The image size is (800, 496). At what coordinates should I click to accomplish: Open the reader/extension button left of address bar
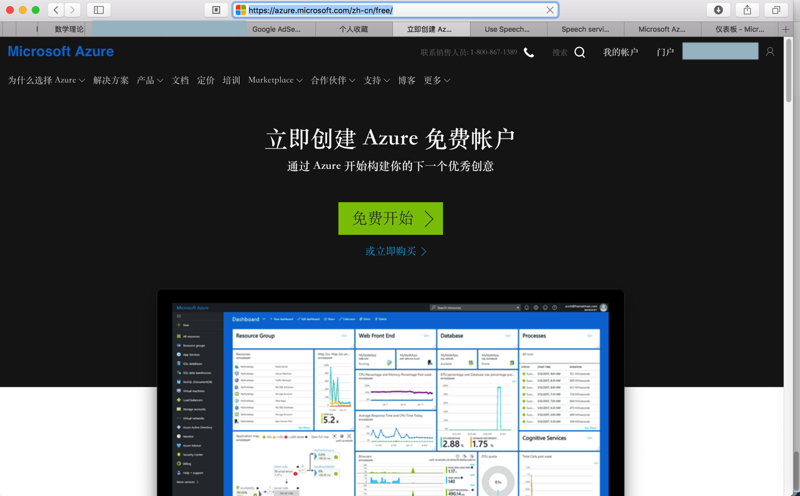(216, 10)
